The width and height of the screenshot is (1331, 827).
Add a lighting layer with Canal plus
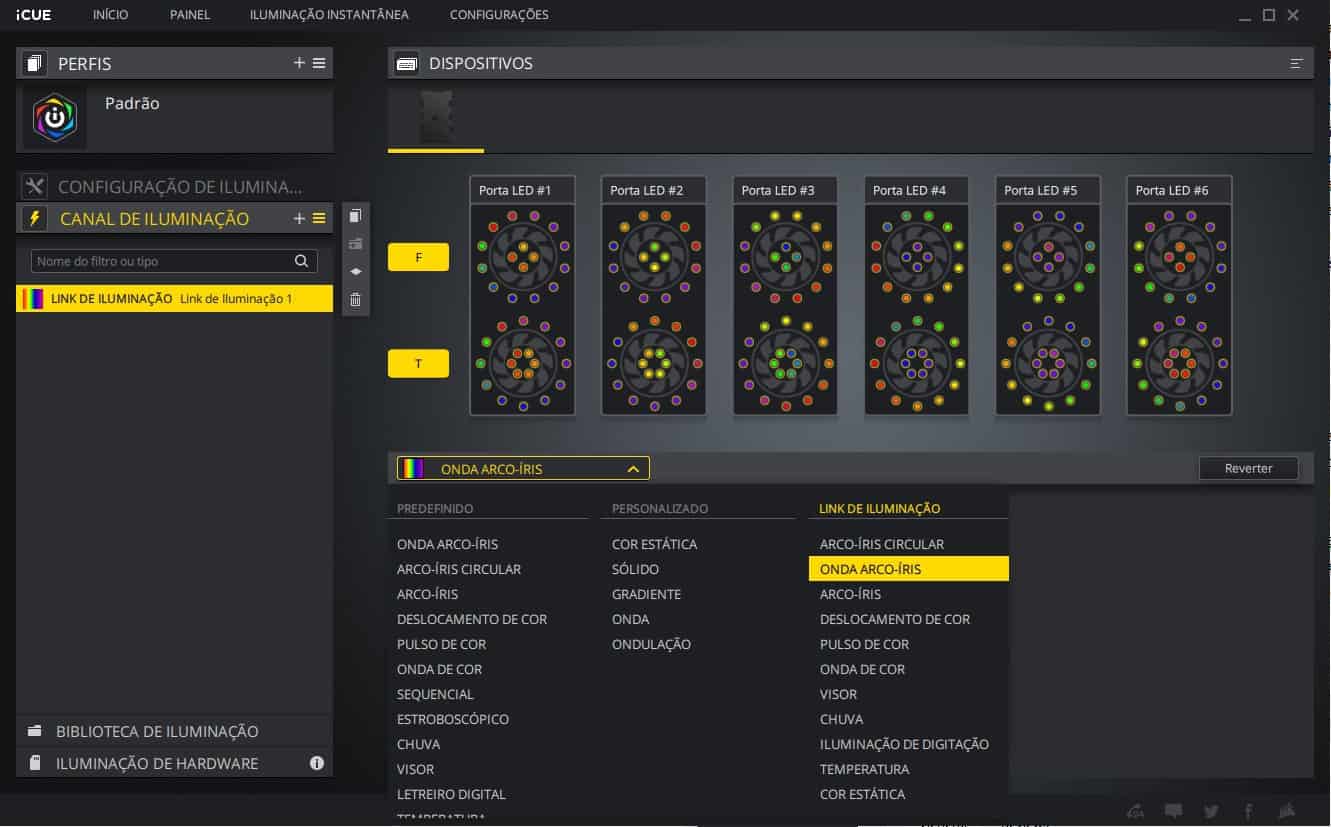point(299,218)
